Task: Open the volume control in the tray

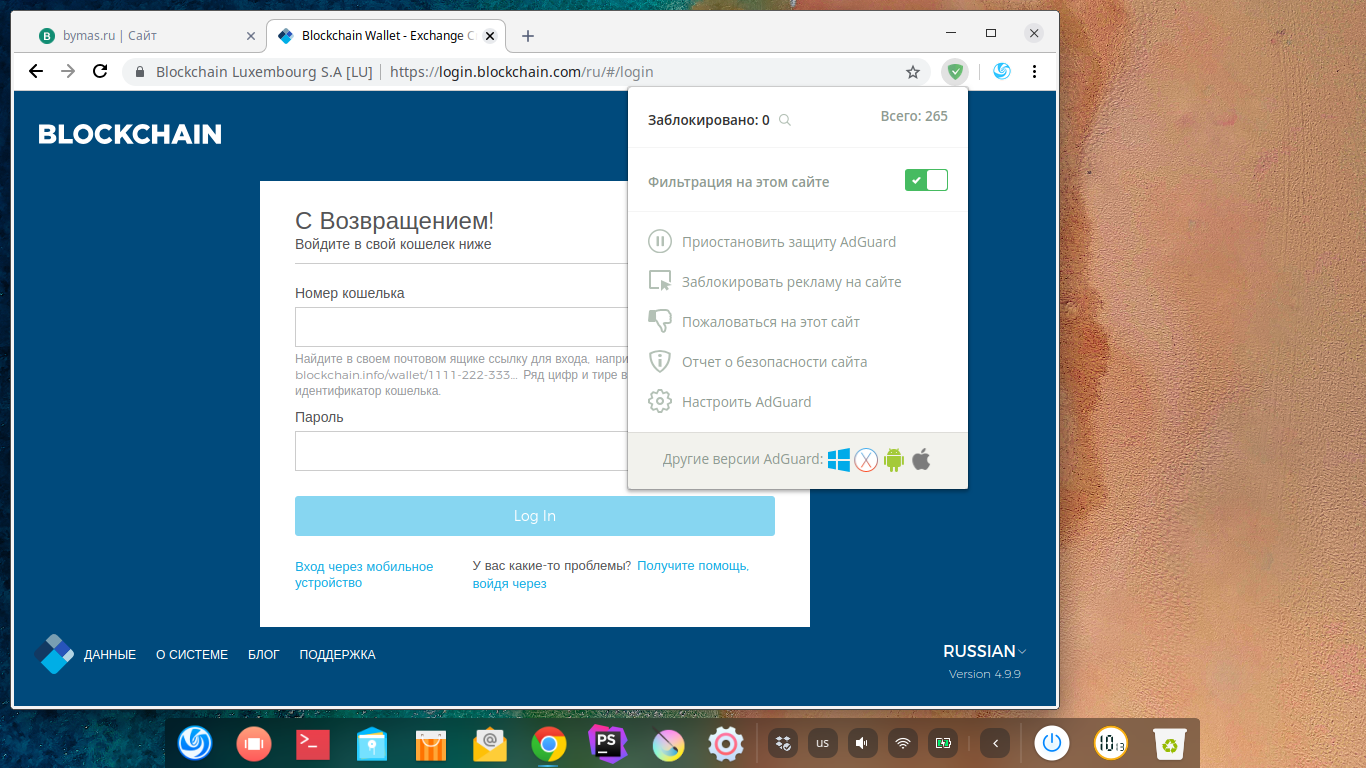Action: coord(862,743)
